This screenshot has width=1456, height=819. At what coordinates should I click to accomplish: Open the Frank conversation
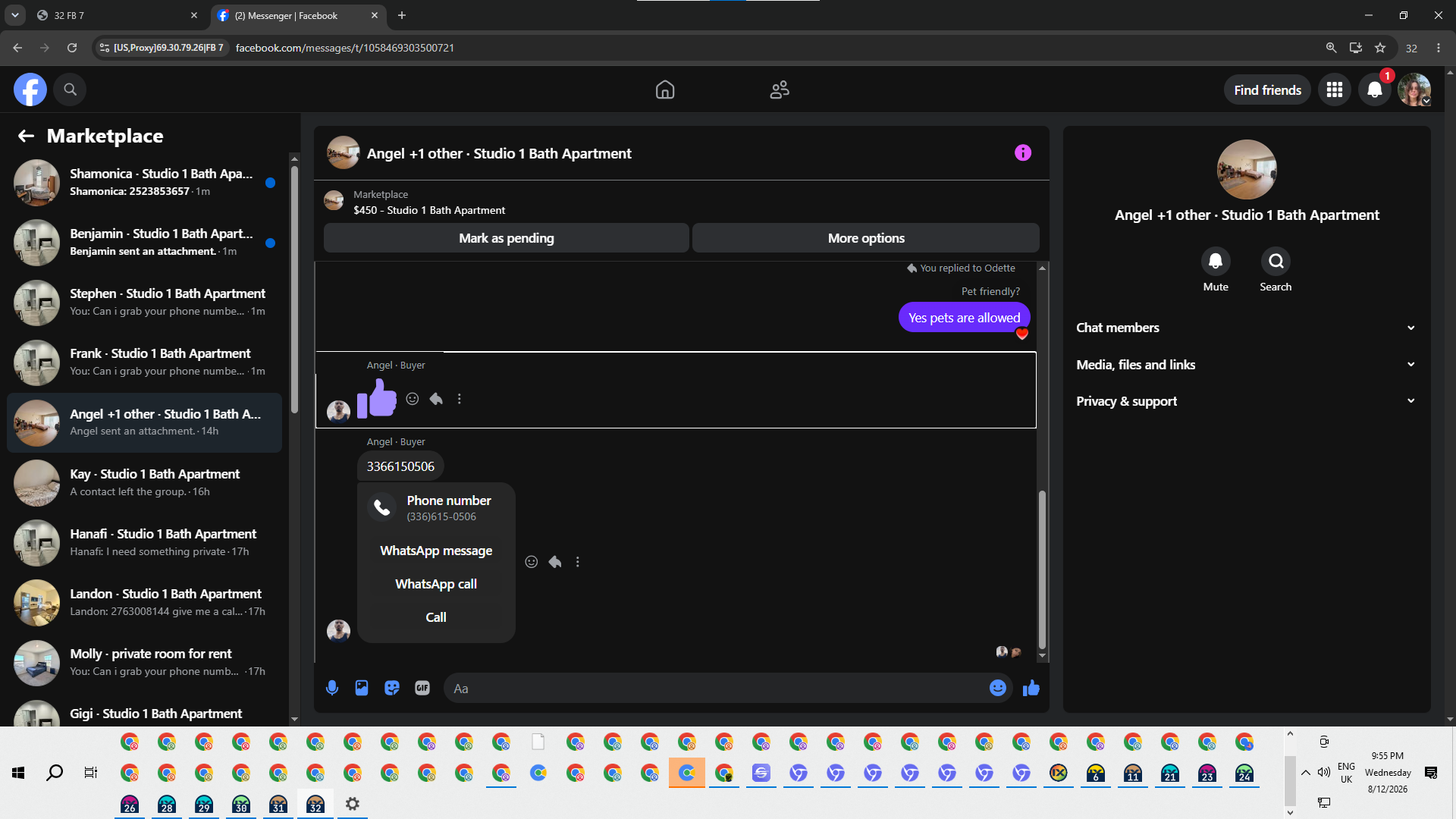tap(144, 362)
